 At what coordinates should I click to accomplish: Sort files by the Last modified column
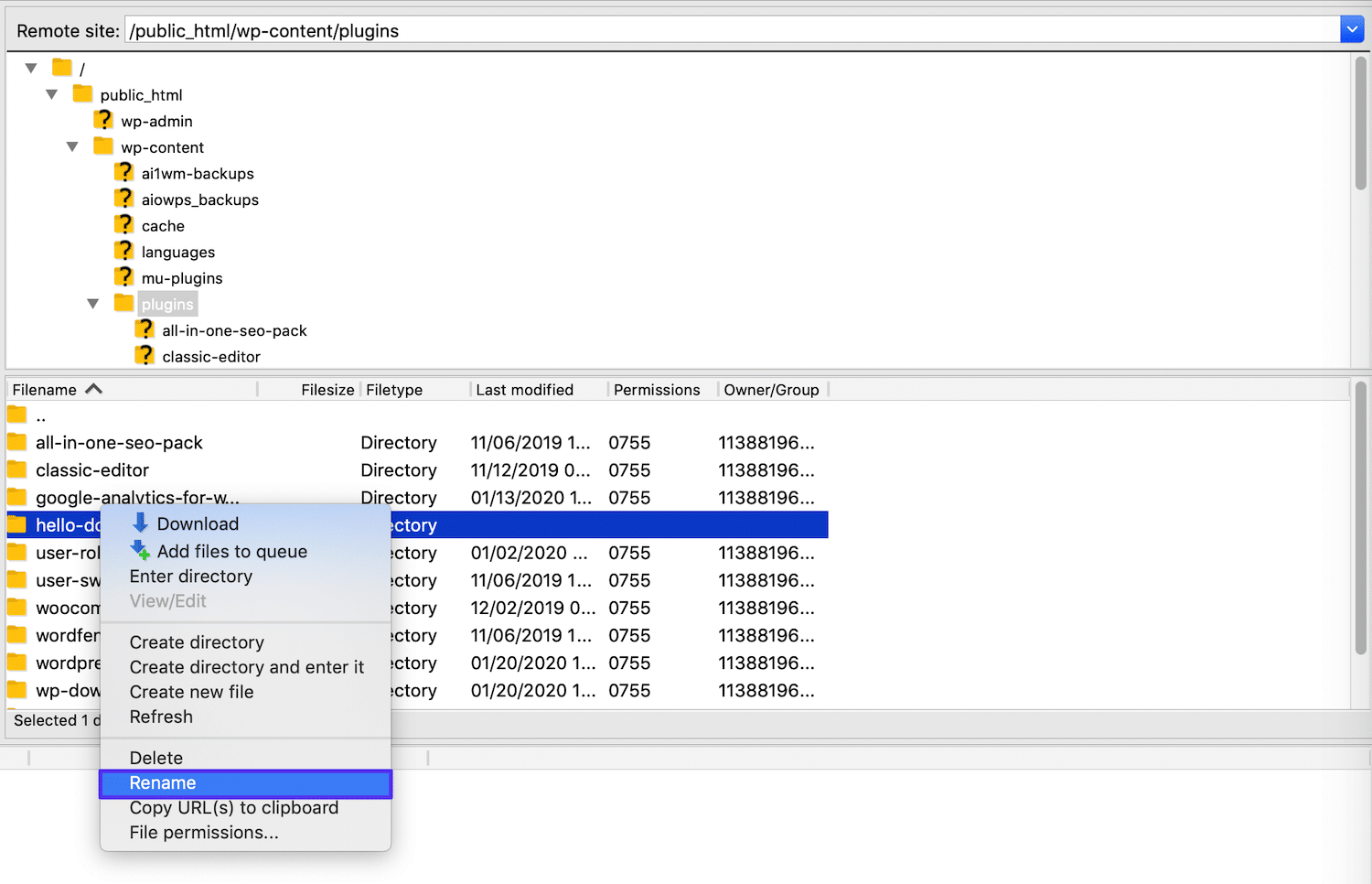(x=524, y=389)
